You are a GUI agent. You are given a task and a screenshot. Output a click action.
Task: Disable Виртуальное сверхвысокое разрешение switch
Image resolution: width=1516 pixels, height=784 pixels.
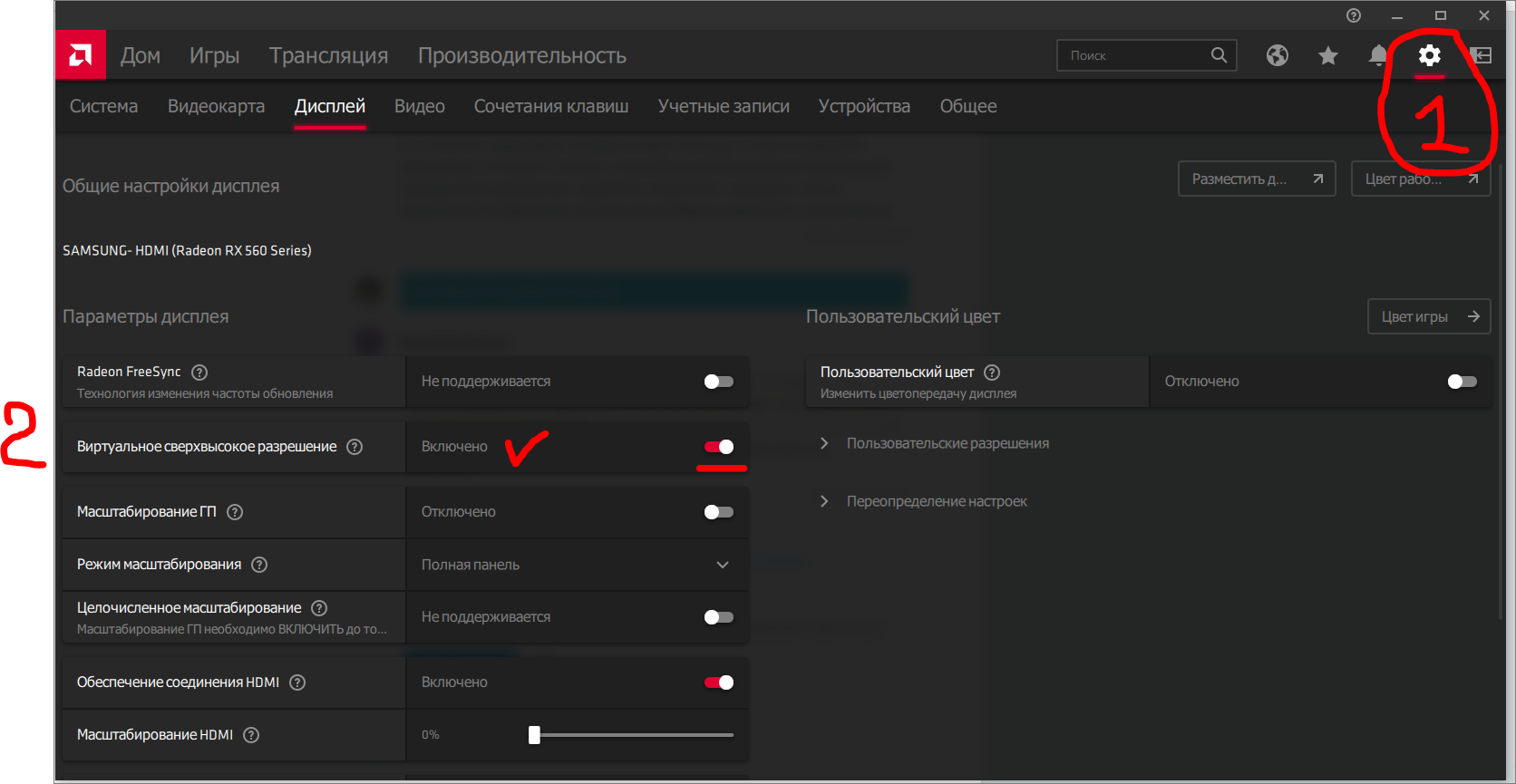pos(719,447)
